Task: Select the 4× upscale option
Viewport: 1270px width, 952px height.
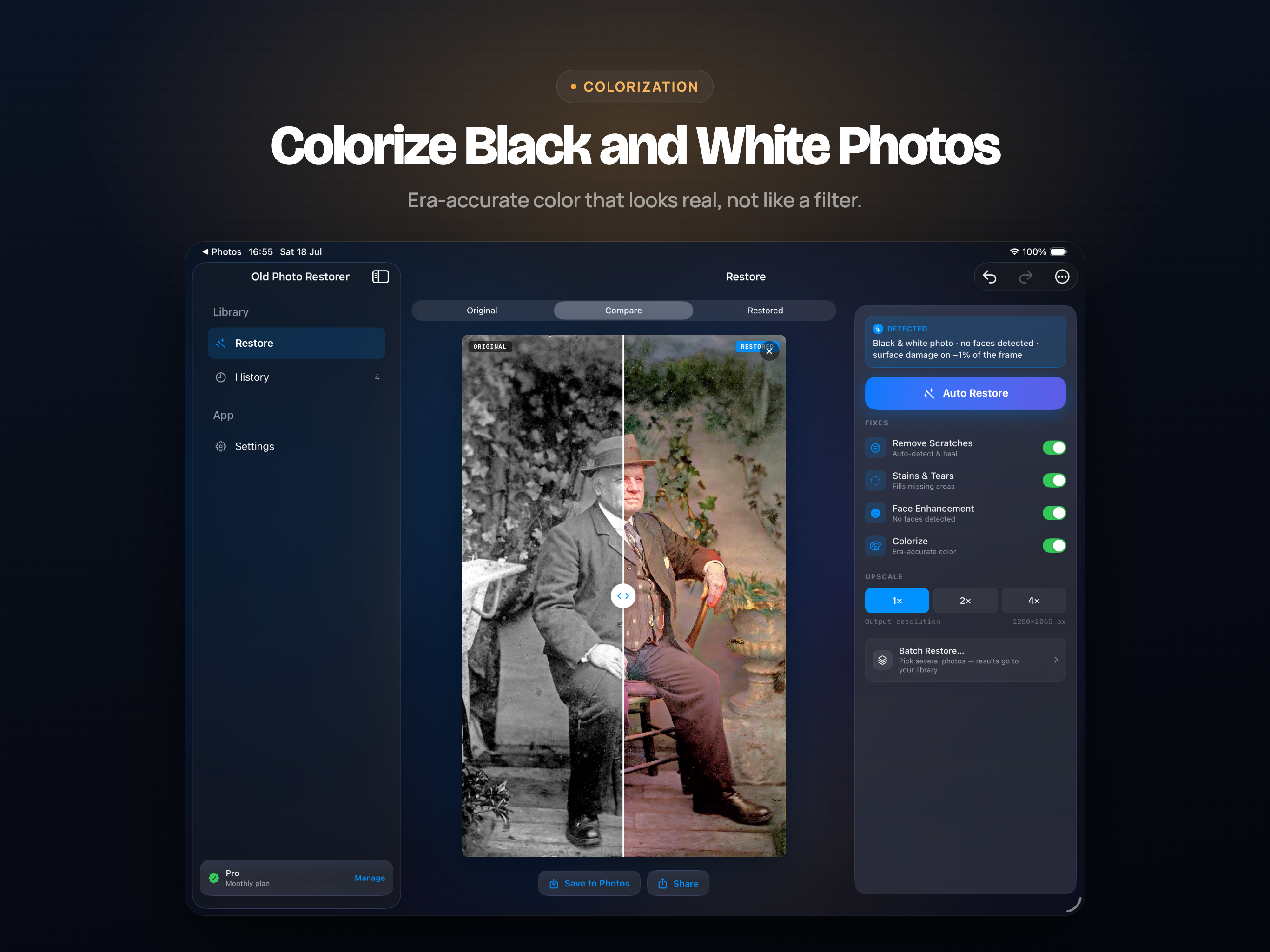Action: 1033,601
